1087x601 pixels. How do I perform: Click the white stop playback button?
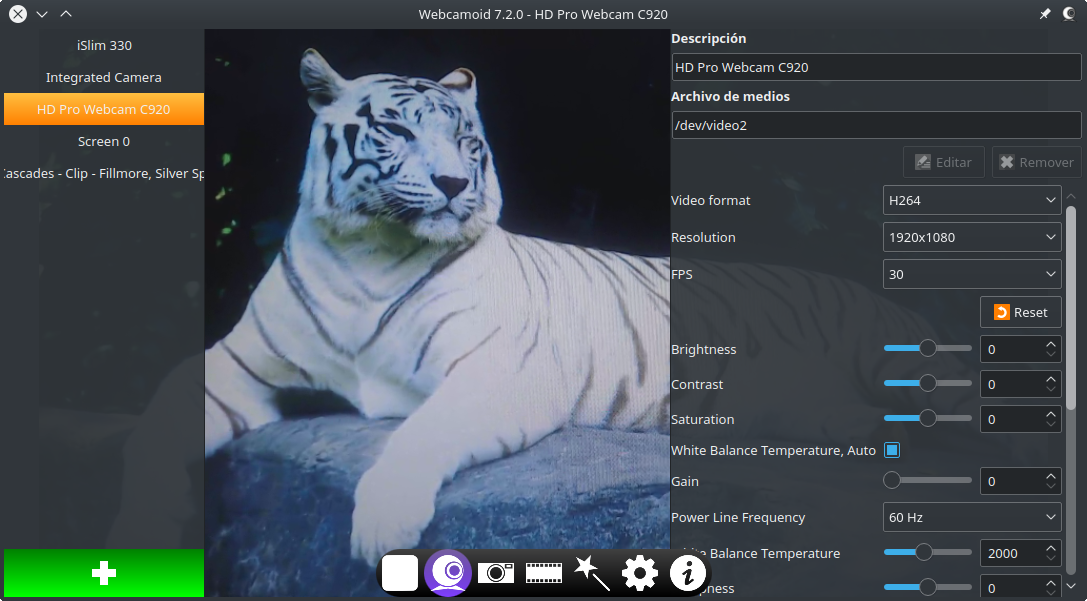coord(400,573)
